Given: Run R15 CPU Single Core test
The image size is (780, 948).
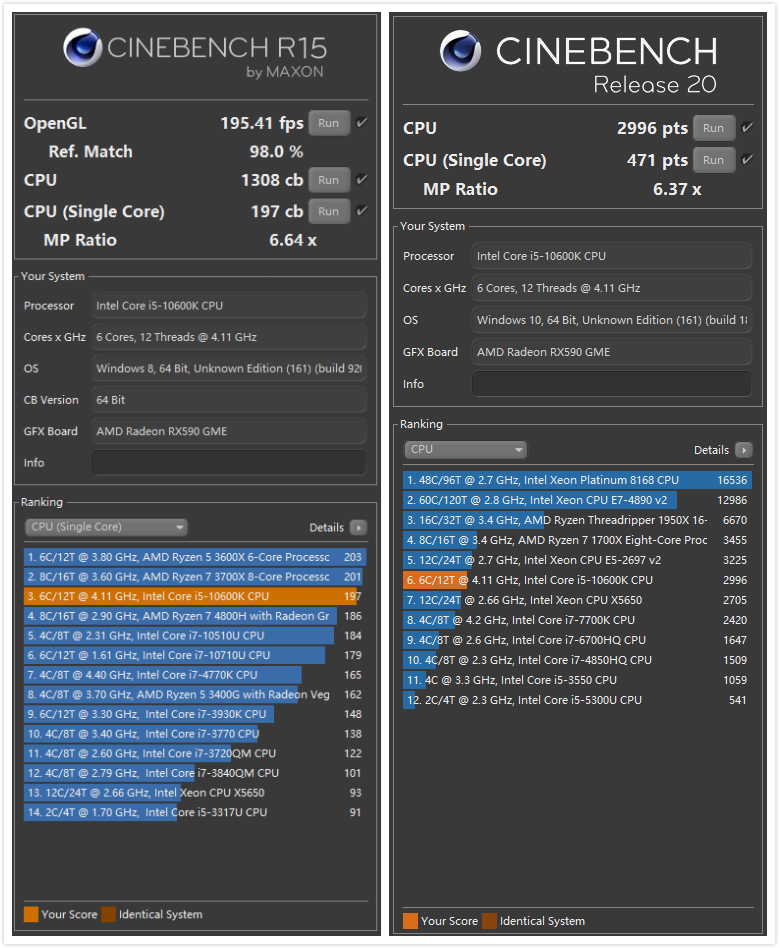Looking at the screenshot, I should (329, 212).
